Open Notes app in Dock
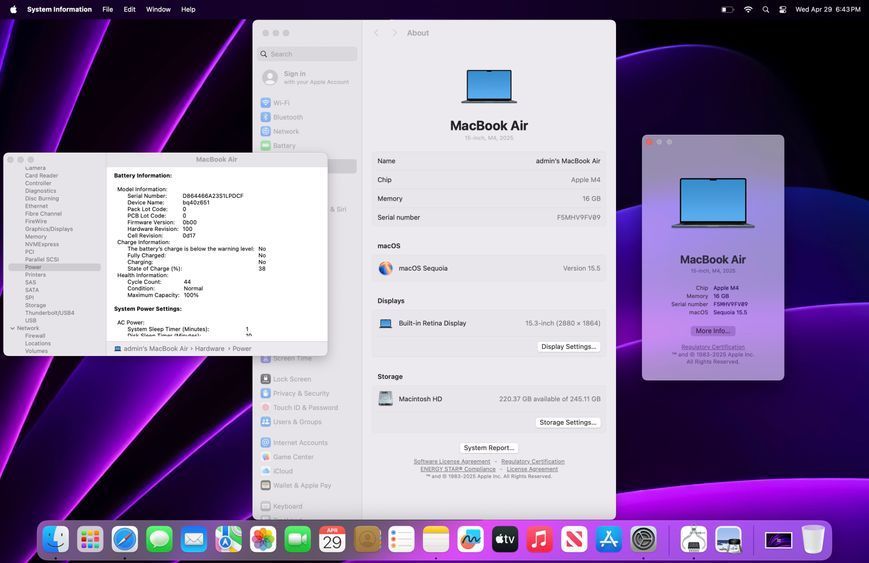The height and width of the screenshot is (563, 869). (x=436, y=539)
